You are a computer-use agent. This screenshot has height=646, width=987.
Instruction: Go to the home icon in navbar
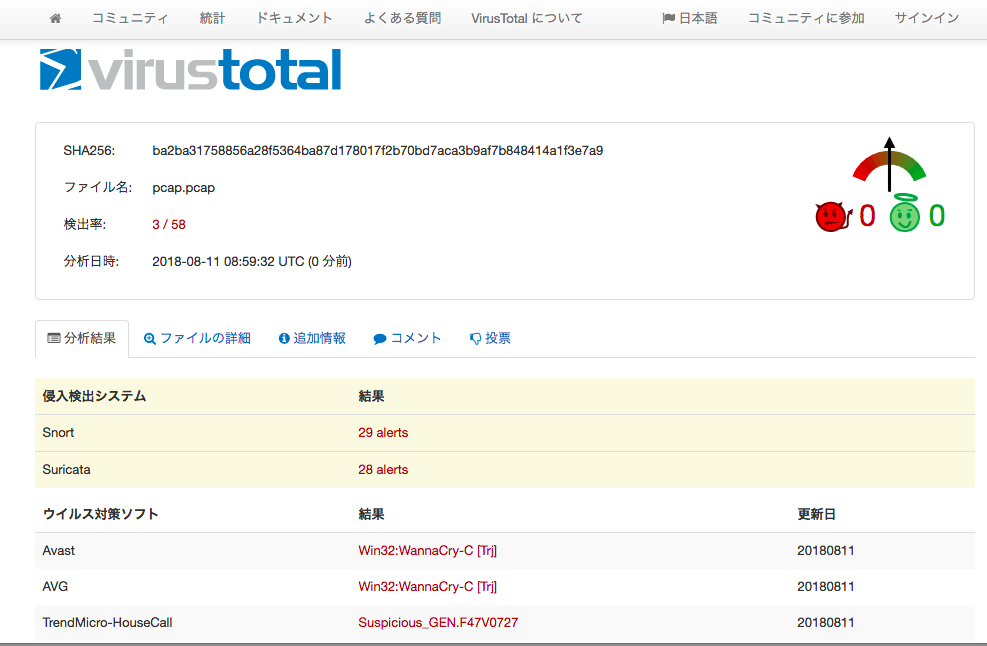pyautogui.click(x=55, y=18)
